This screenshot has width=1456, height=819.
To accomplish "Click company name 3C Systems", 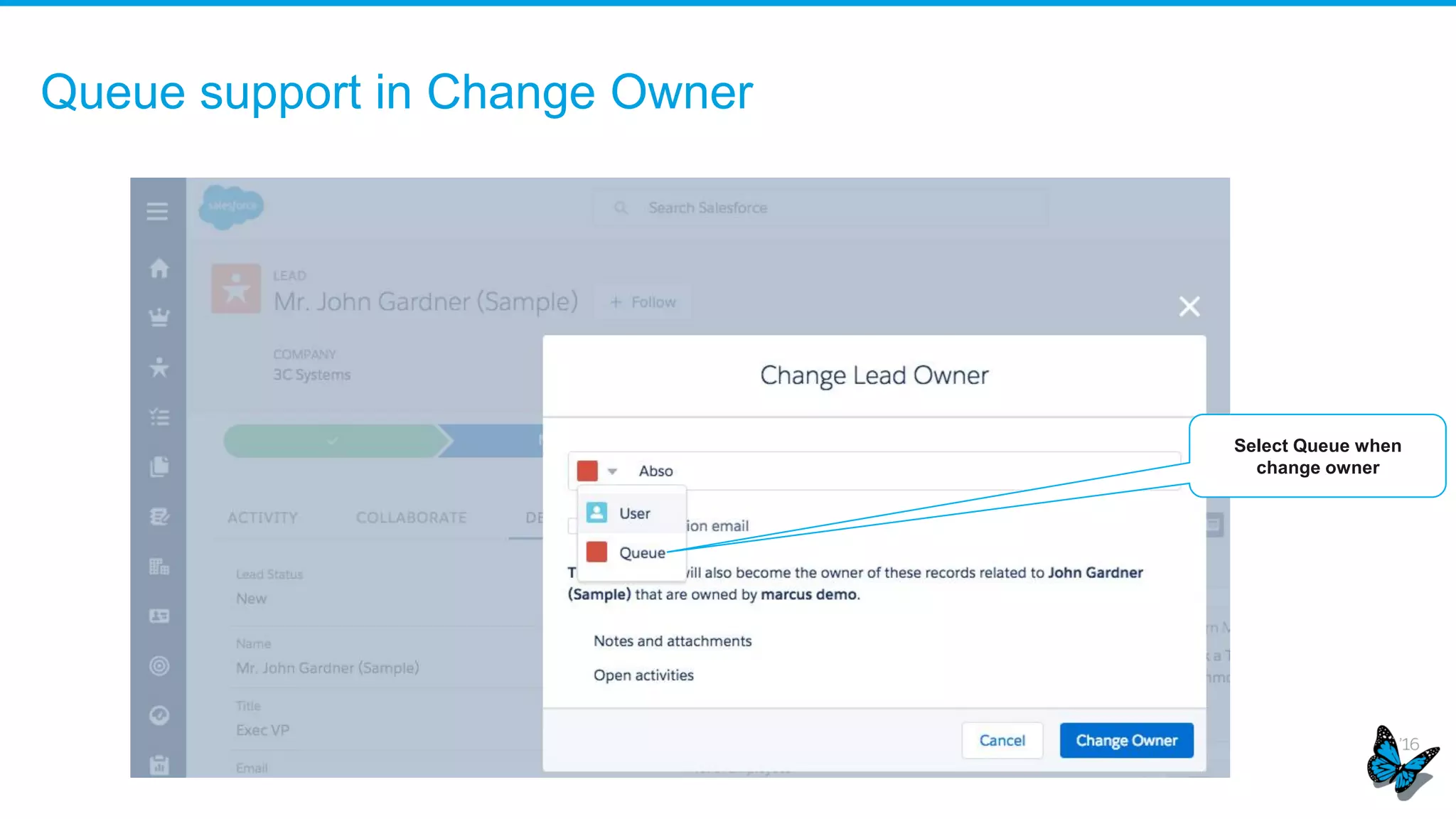I will click(x=312, y=375).
